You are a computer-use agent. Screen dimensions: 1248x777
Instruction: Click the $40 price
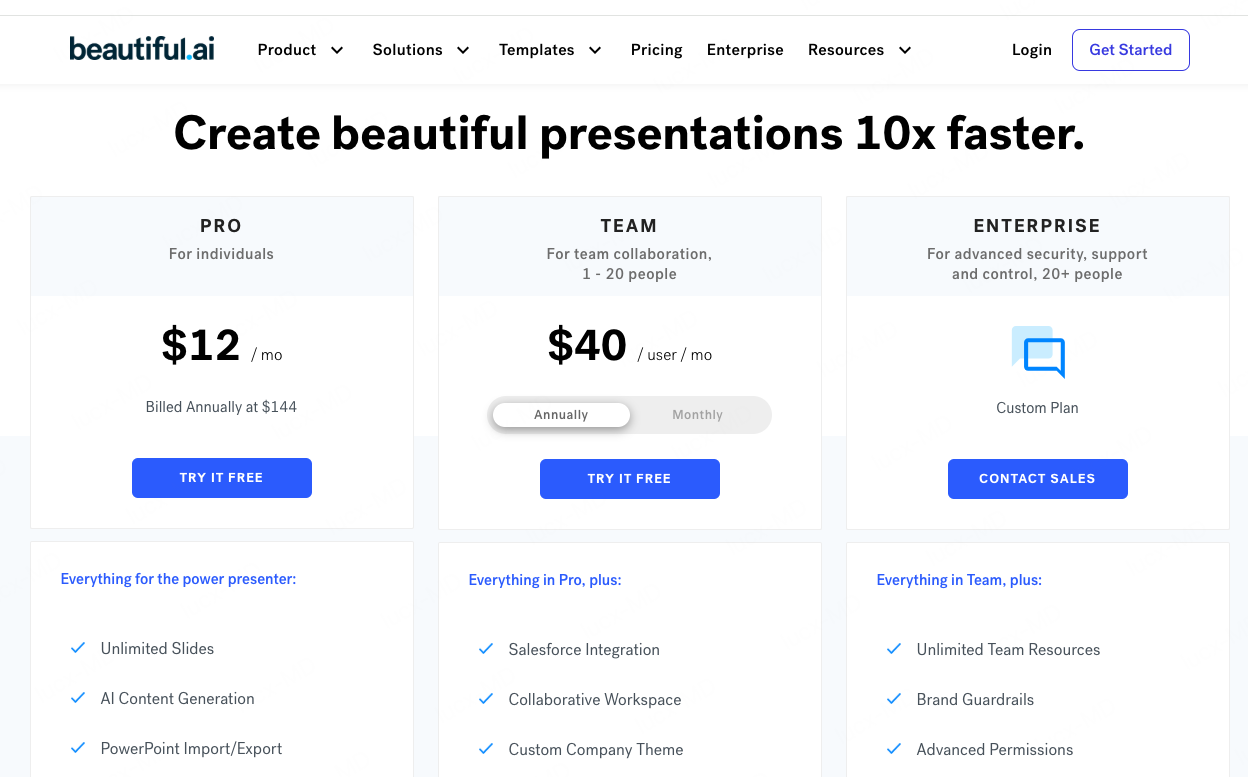(x=587, y=345)
